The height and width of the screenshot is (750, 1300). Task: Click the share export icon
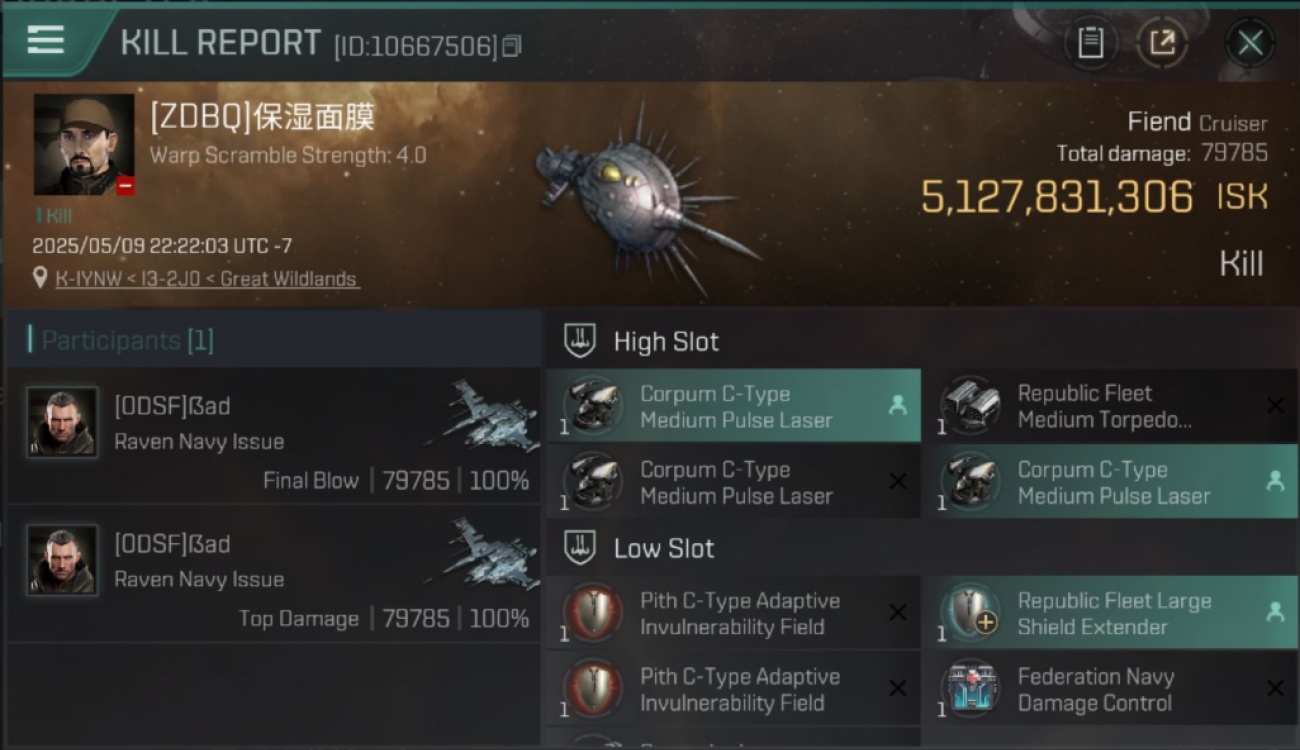pyautogui.click(x=1162, y=43)
